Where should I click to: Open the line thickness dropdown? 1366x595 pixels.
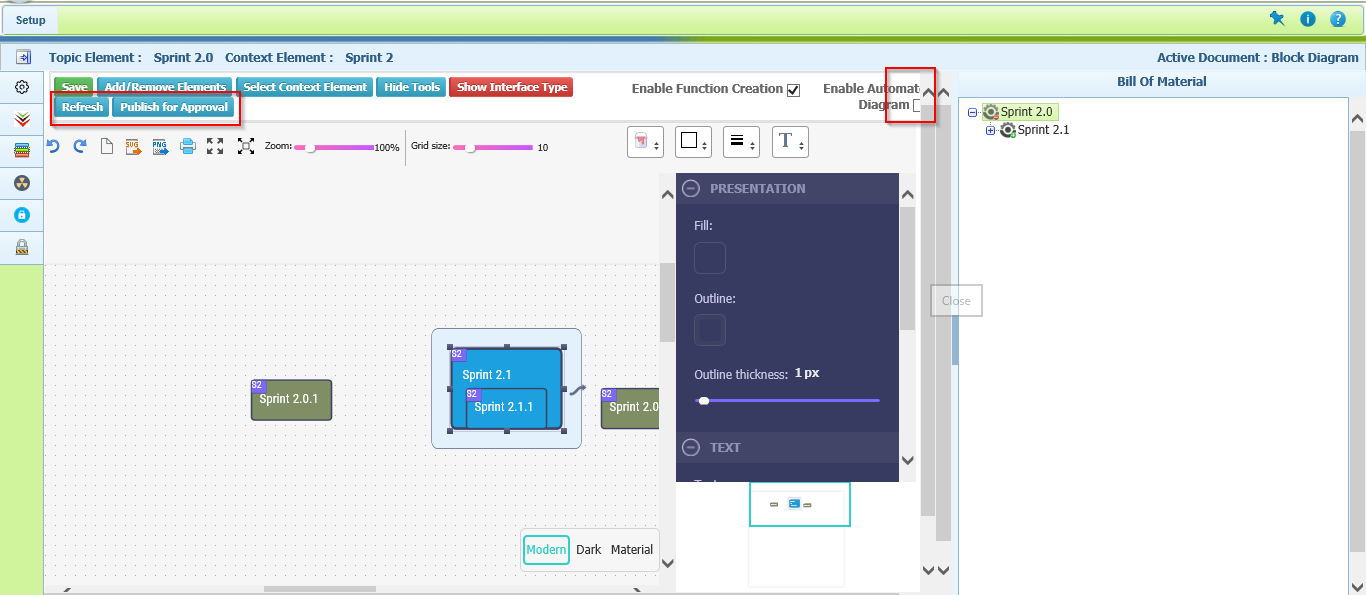tap(741, 142)
